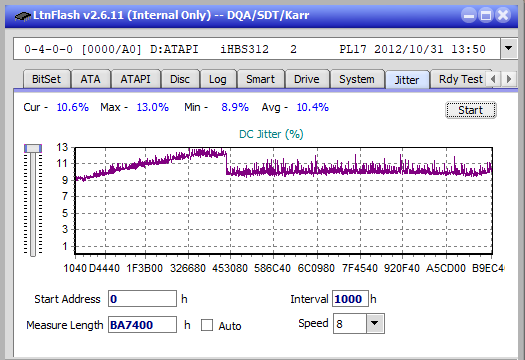The width and height of the screenshot is (525, 360).
Task: Open the Rdy Test tab
Action: click(x=461, y=79)
